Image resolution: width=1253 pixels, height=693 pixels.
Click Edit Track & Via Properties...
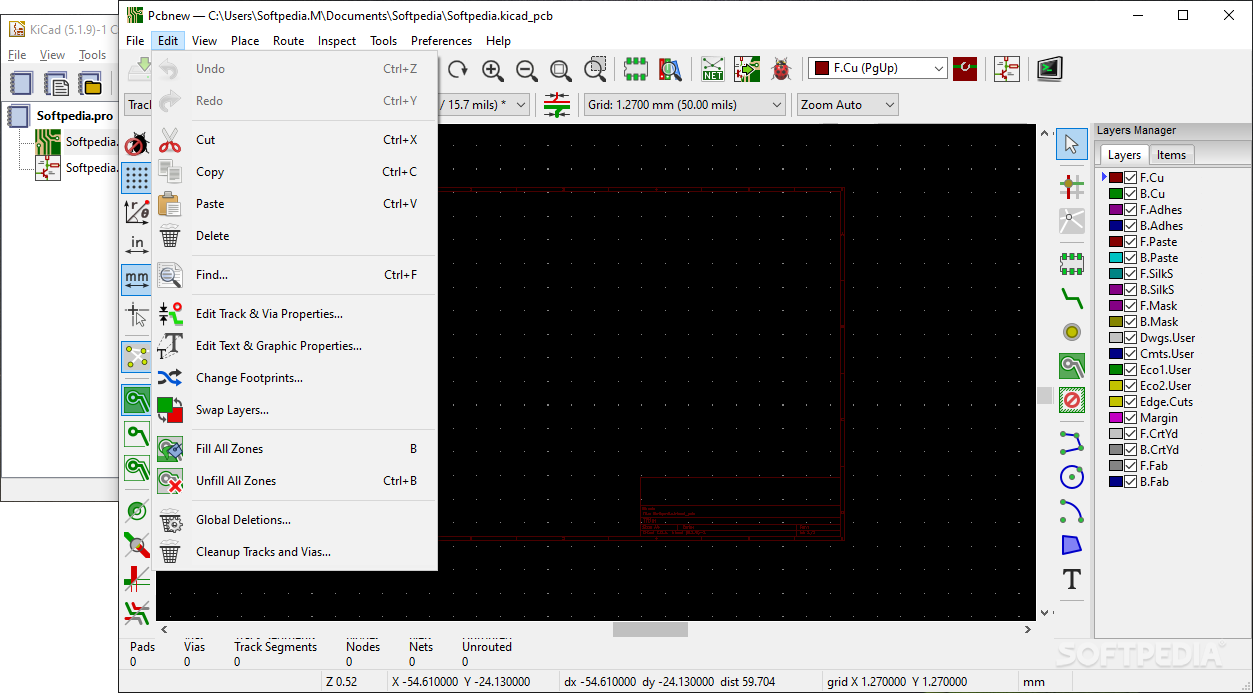(x=296, y=314)
